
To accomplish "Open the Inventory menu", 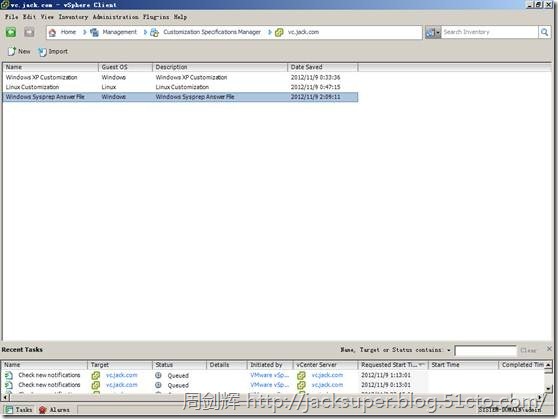I will [73, 17].
